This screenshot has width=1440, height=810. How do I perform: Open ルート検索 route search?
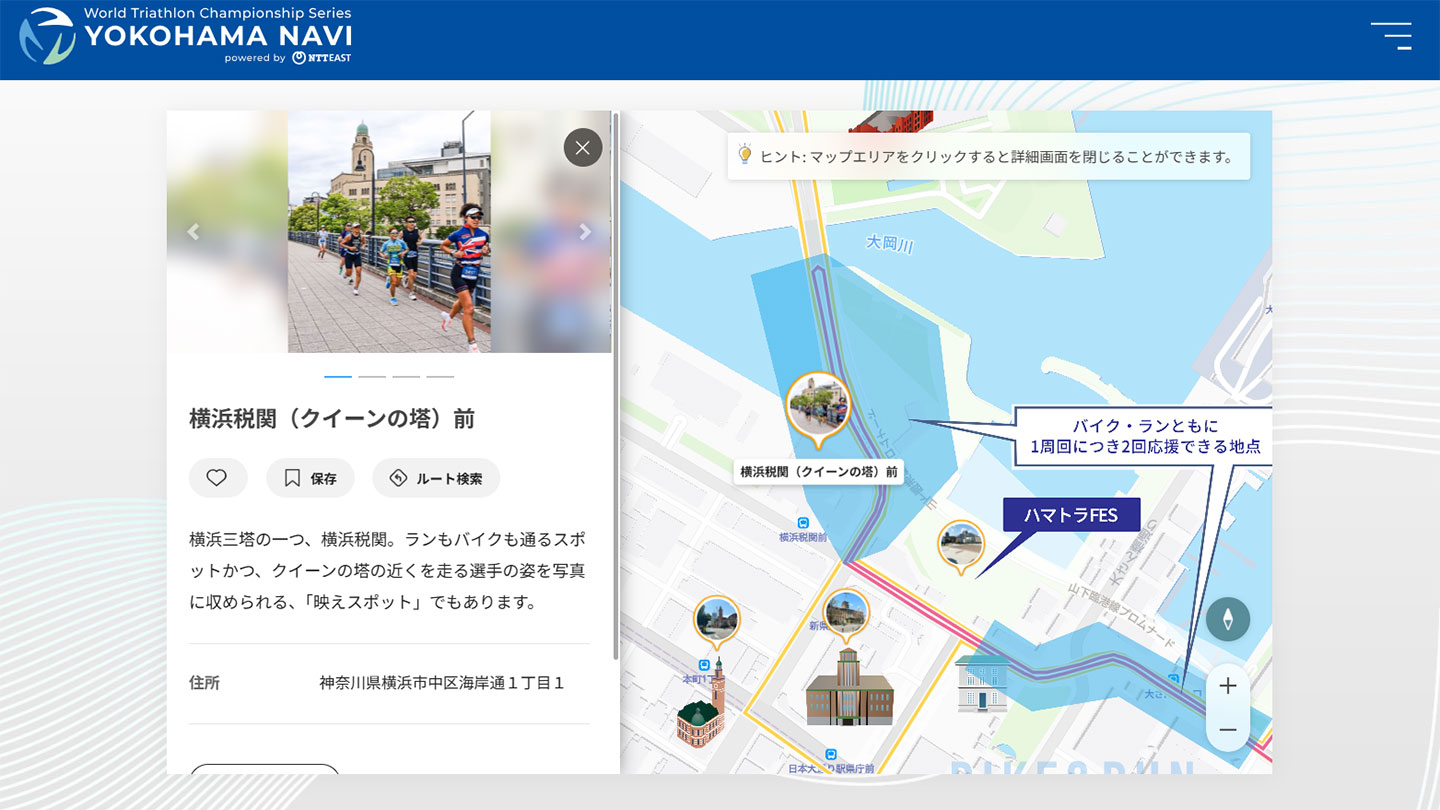pyautogui.click(x=436, y=478)
